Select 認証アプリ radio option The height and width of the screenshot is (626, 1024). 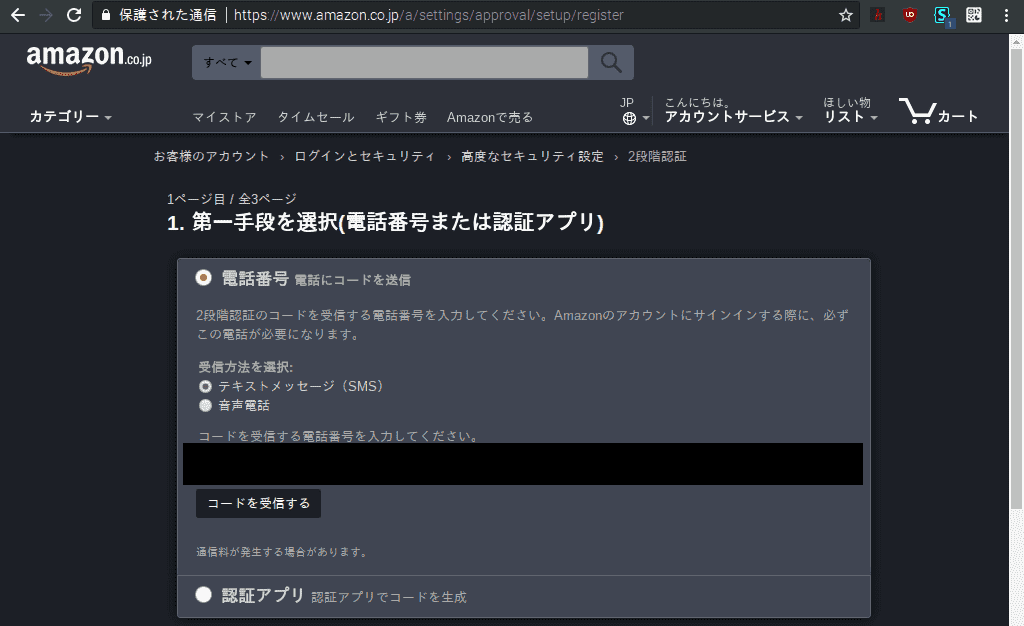click(x=203, y=594)
